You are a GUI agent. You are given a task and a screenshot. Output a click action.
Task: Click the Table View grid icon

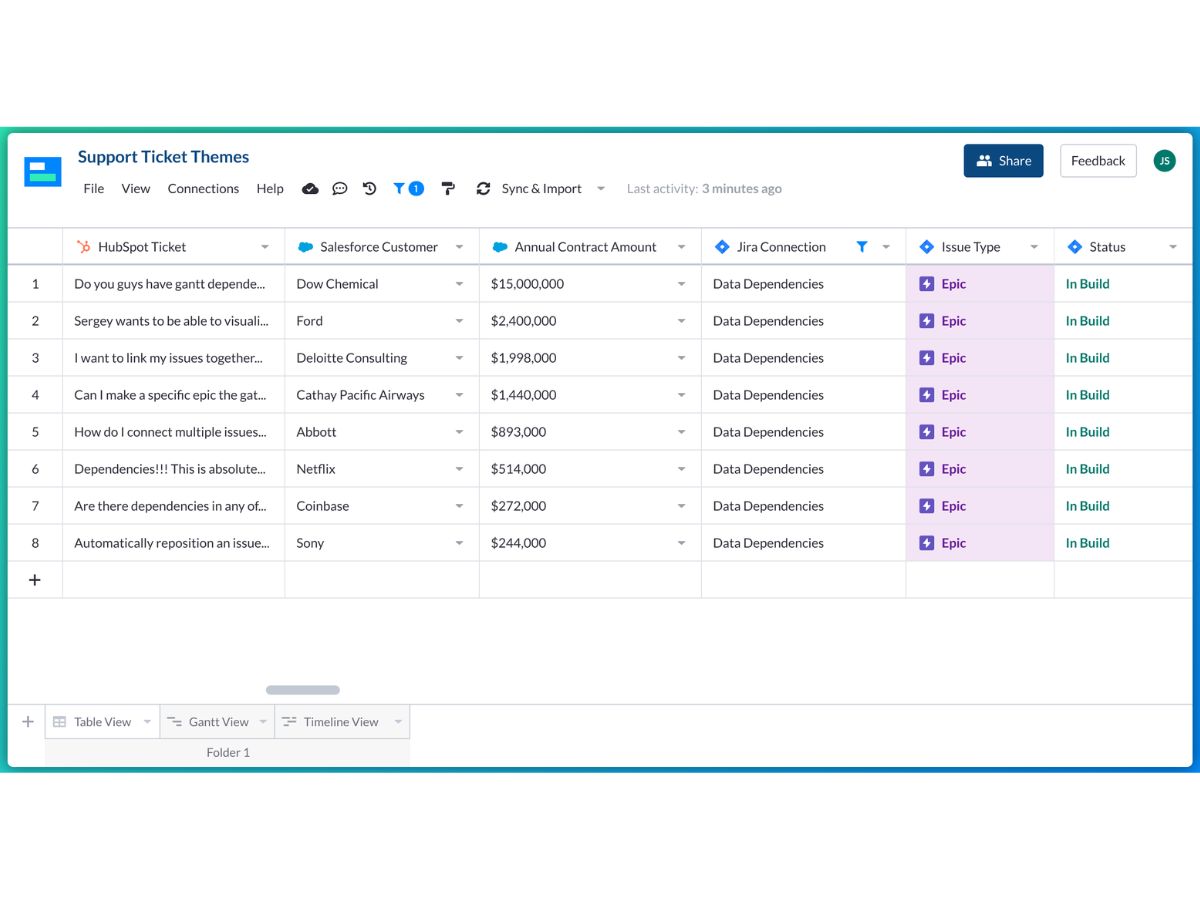(x=60, y=722)
